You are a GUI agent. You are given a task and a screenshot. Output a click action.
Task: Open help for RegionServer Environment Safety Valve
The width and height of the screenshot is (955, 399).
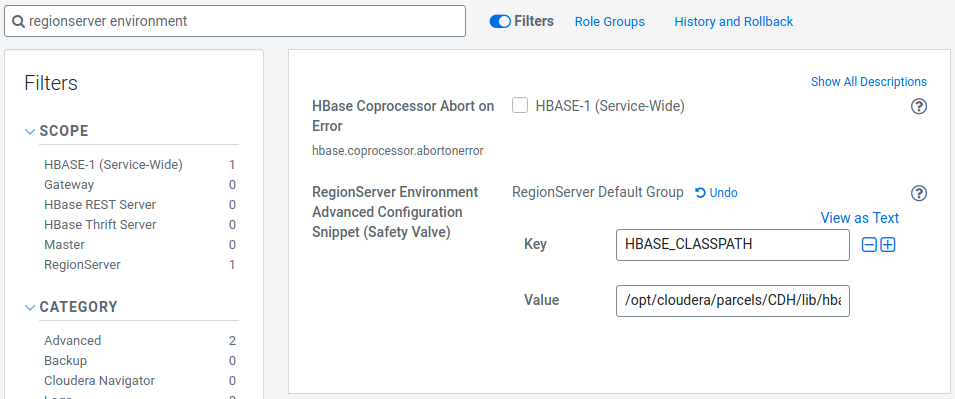tap(918, 193)
